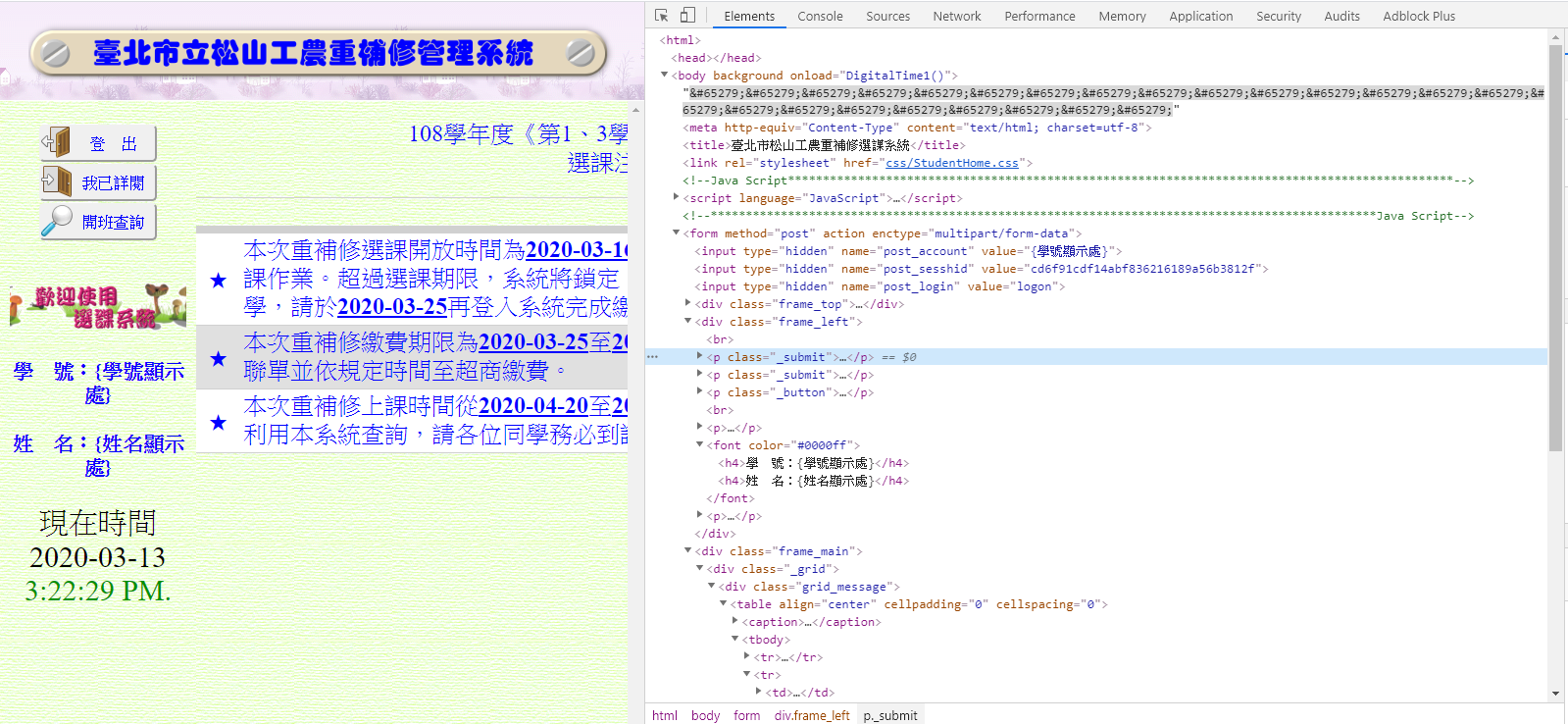Open the css/StudentHome.css link
This screenshot has width=1568, height=724.
[951, 163]
